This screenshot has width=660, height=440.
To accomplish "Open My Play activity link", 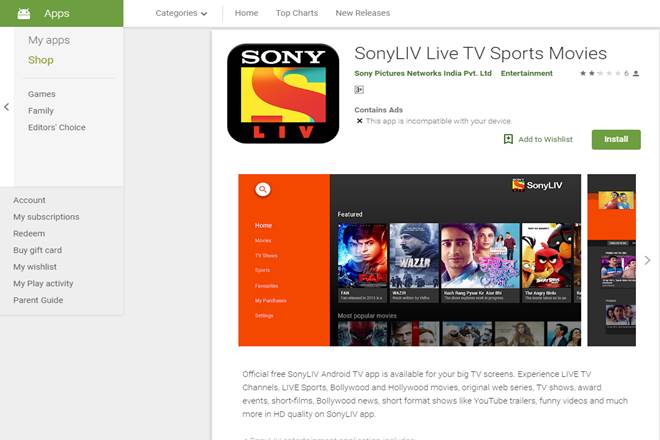I will coord(43,283).
